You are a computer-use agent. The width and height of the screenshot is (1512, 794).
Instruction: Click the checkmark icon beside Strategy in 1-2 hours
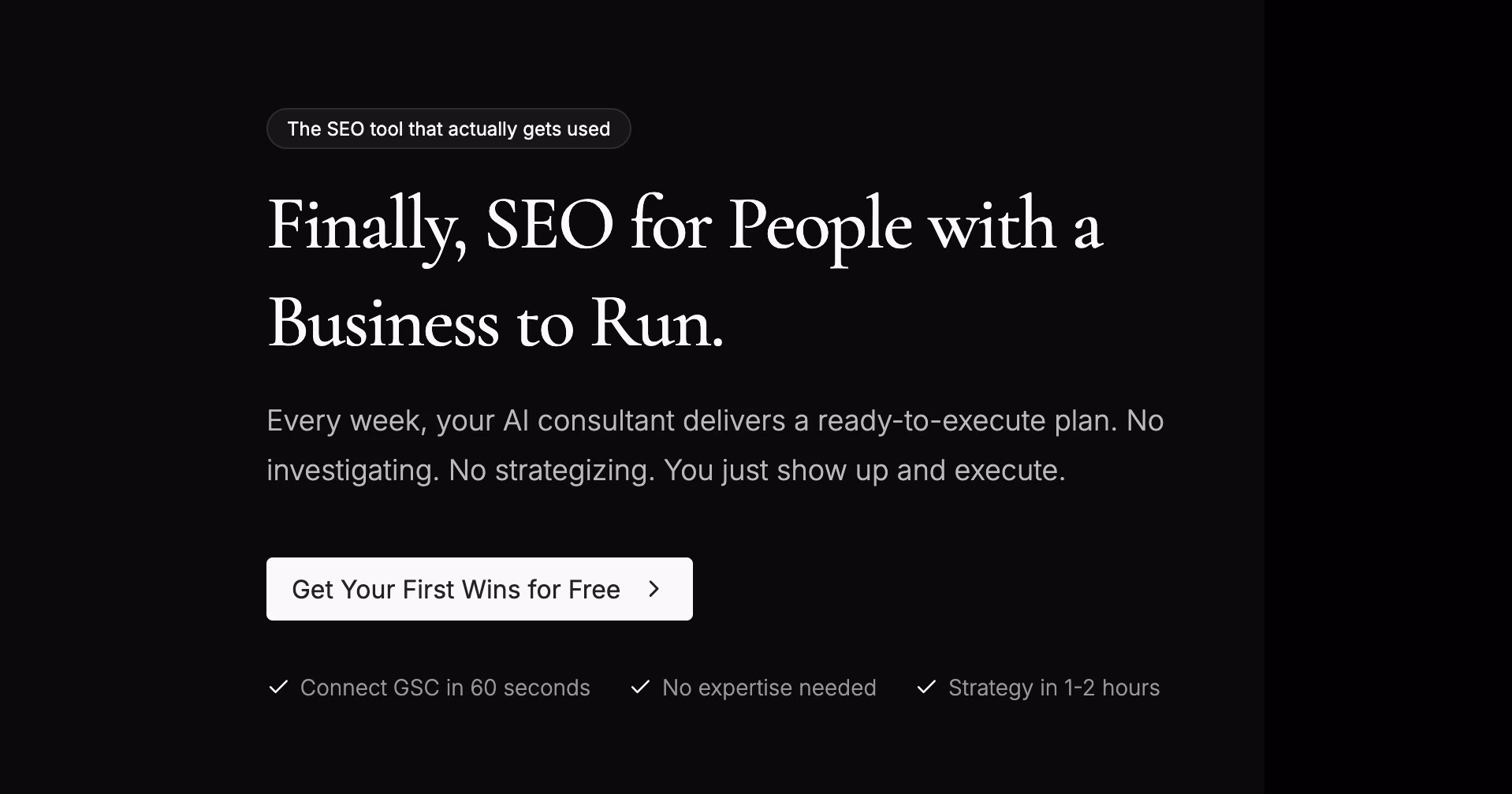point(926,688)
